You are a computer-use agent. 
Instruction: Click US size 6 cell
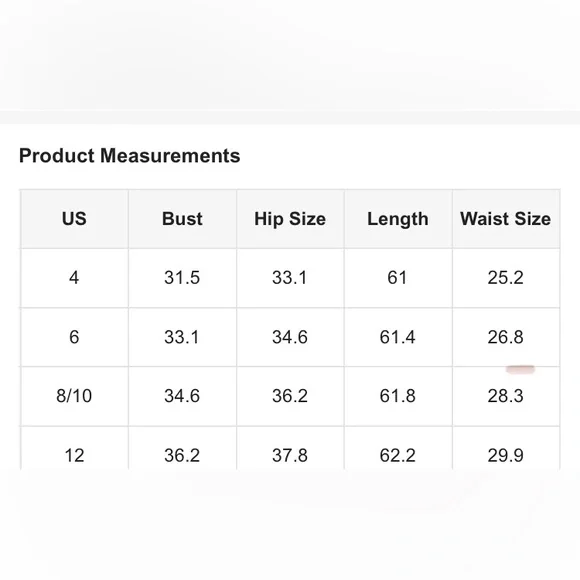[74, 337]
